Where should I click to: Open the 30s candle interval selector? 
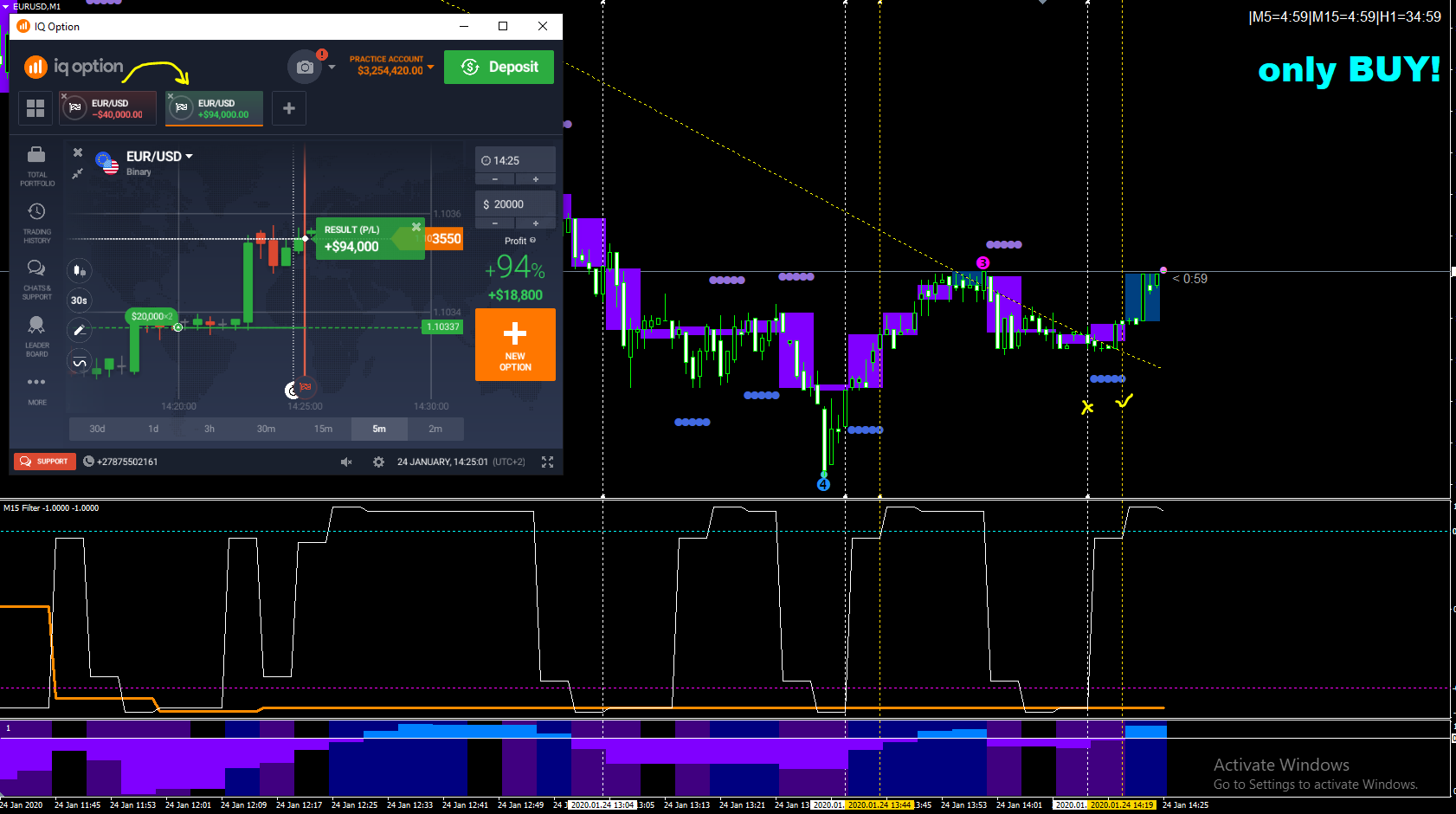tap(79, 300)
